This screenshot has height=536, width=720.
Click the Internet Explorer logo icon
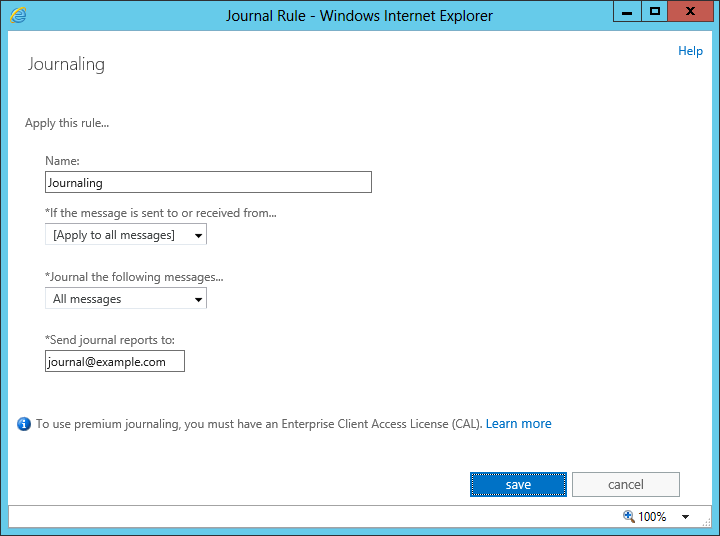pos(18,15)
